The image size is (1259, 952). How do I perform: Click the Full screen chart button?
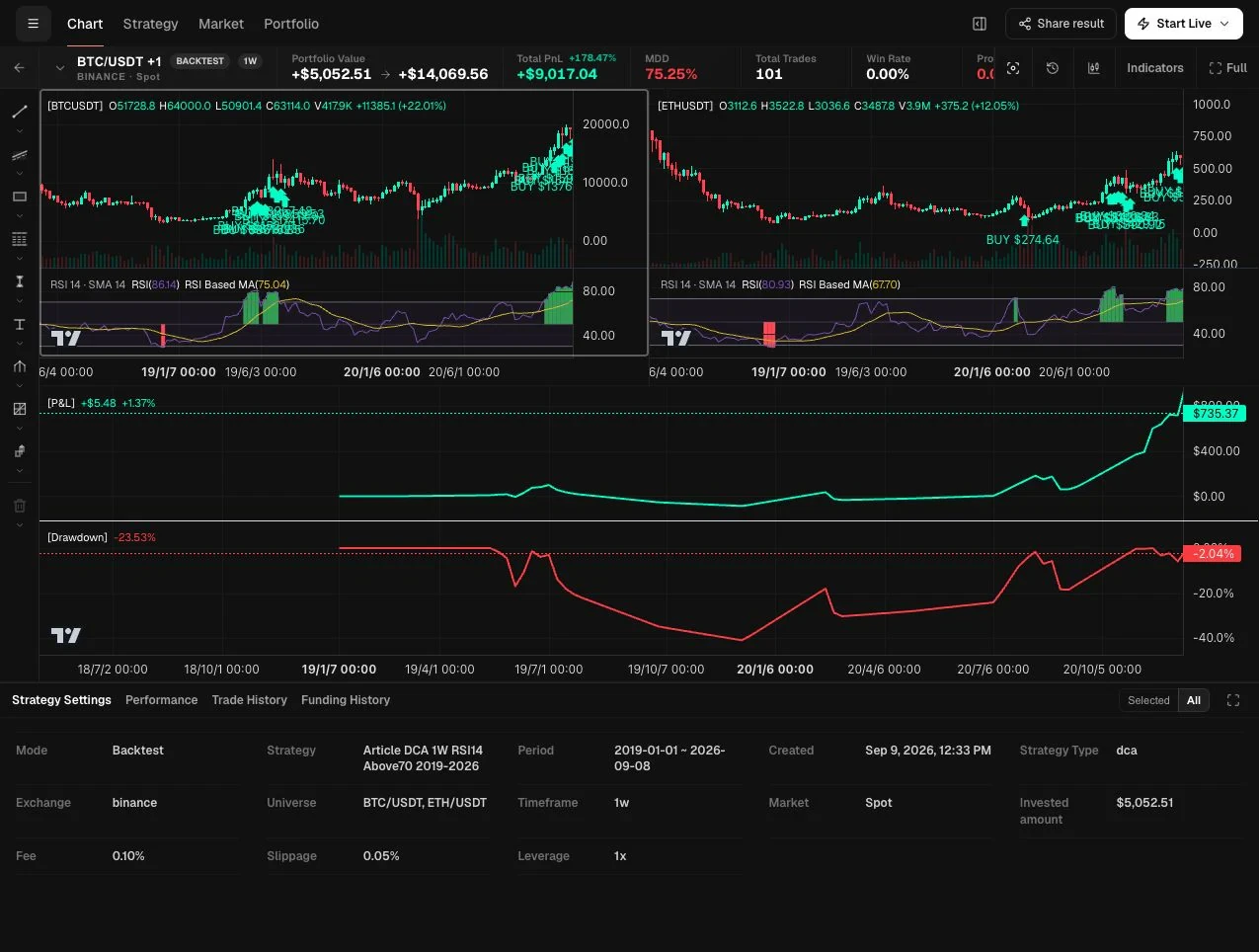(x=1228, y=68)
